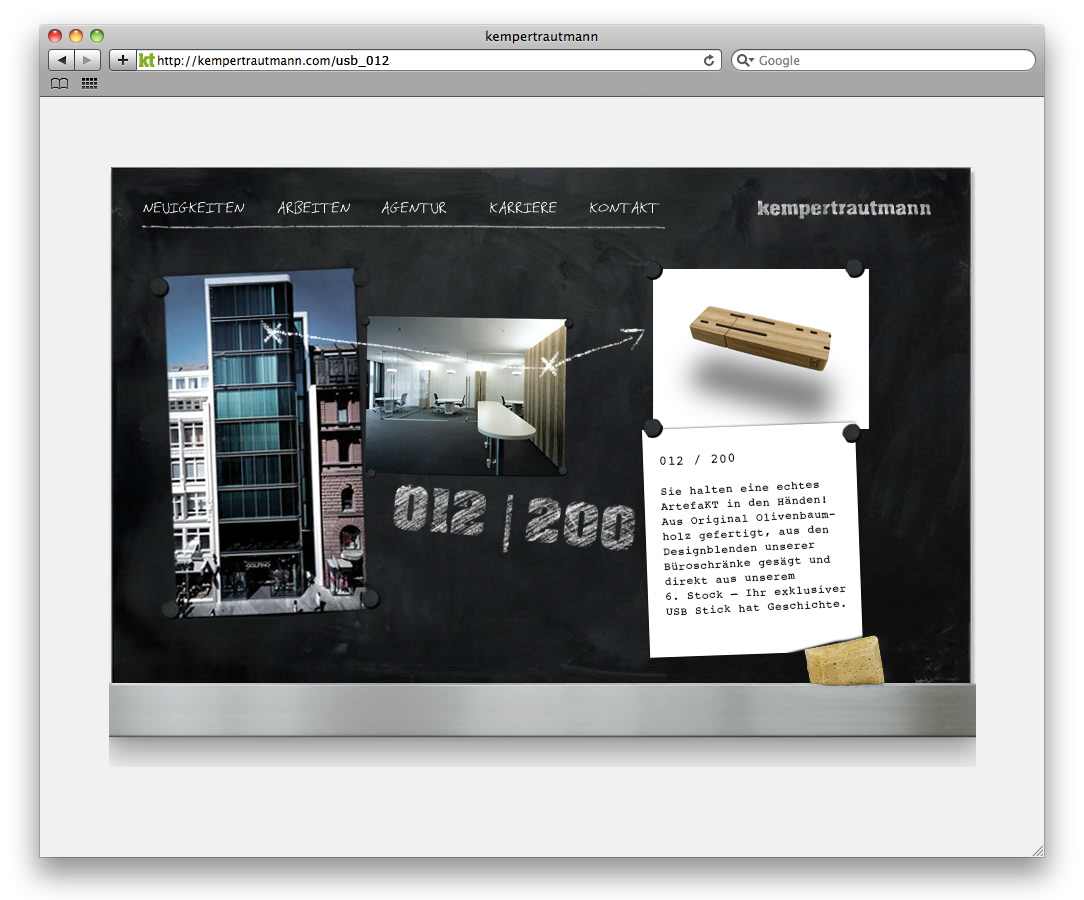
Task: Open the AGENTUR menu item
Action: (x=414, y=207)
